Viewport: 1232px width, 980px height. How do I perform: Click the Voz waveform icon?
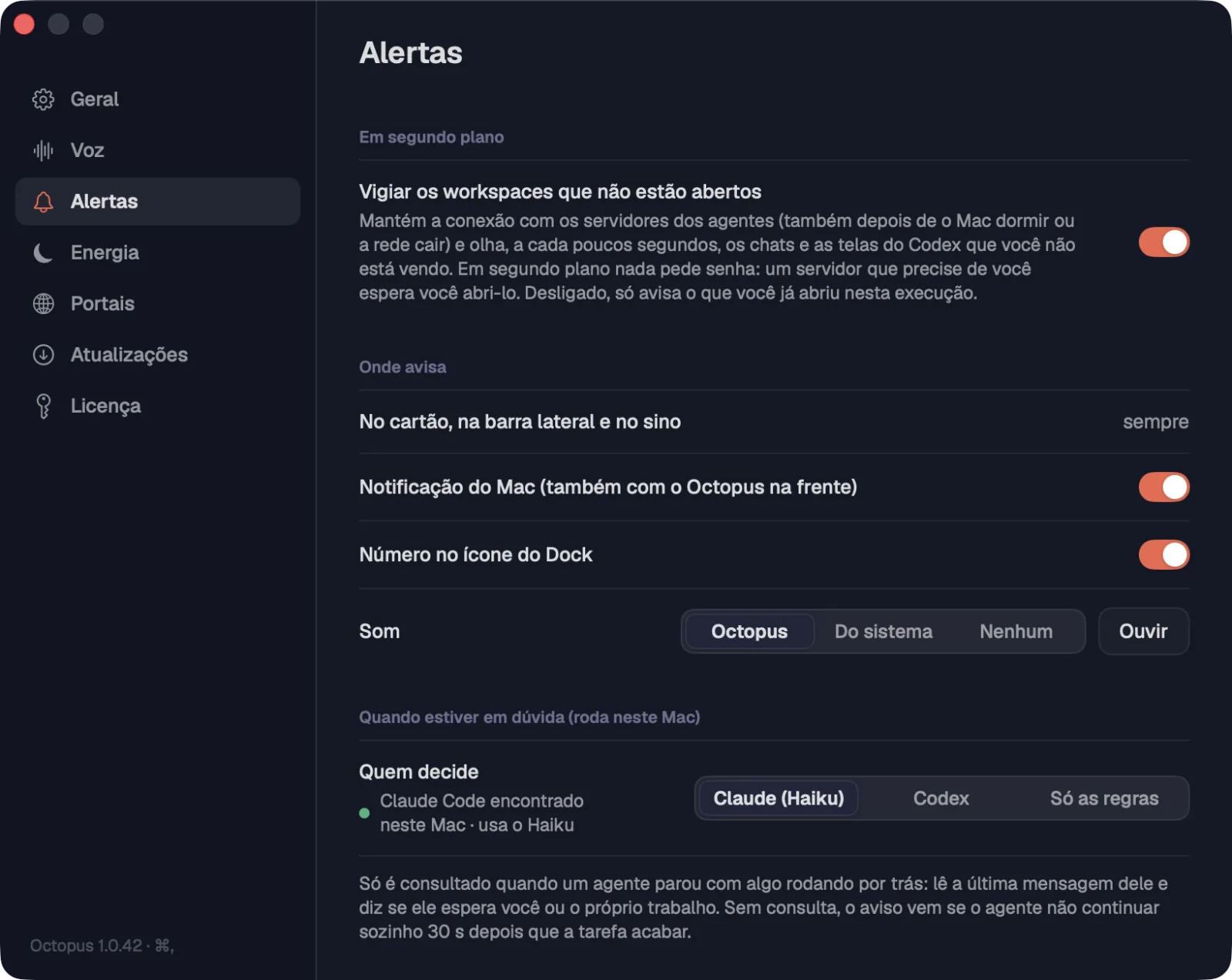click(43, 150)
